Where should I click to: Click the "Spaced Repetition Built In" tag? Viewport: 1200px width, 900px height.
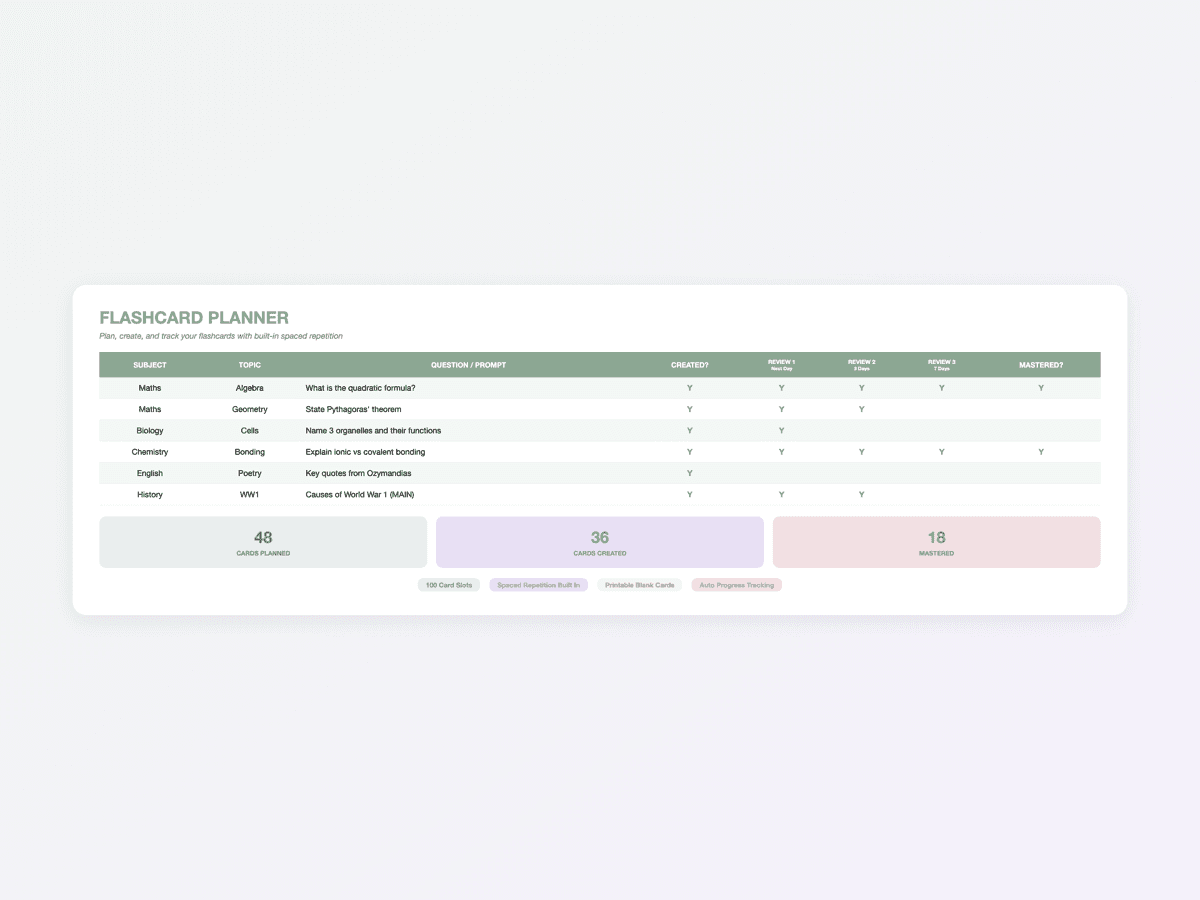538,585
